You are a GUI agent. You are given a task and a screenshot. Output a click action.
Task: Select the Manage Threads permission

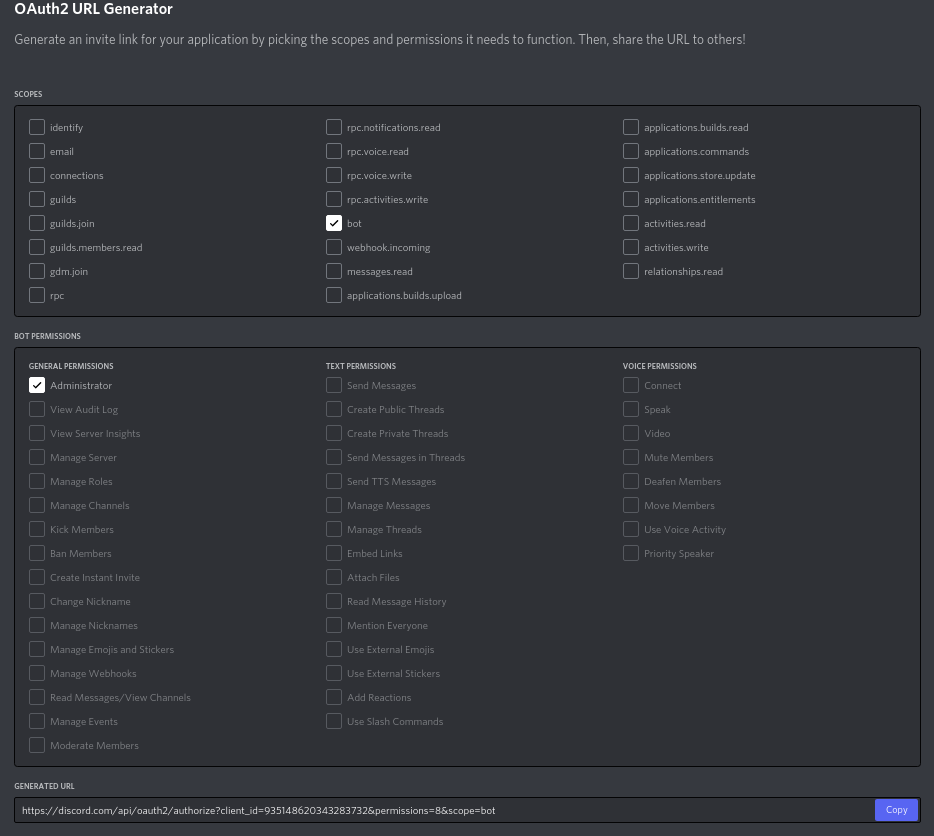334,529
